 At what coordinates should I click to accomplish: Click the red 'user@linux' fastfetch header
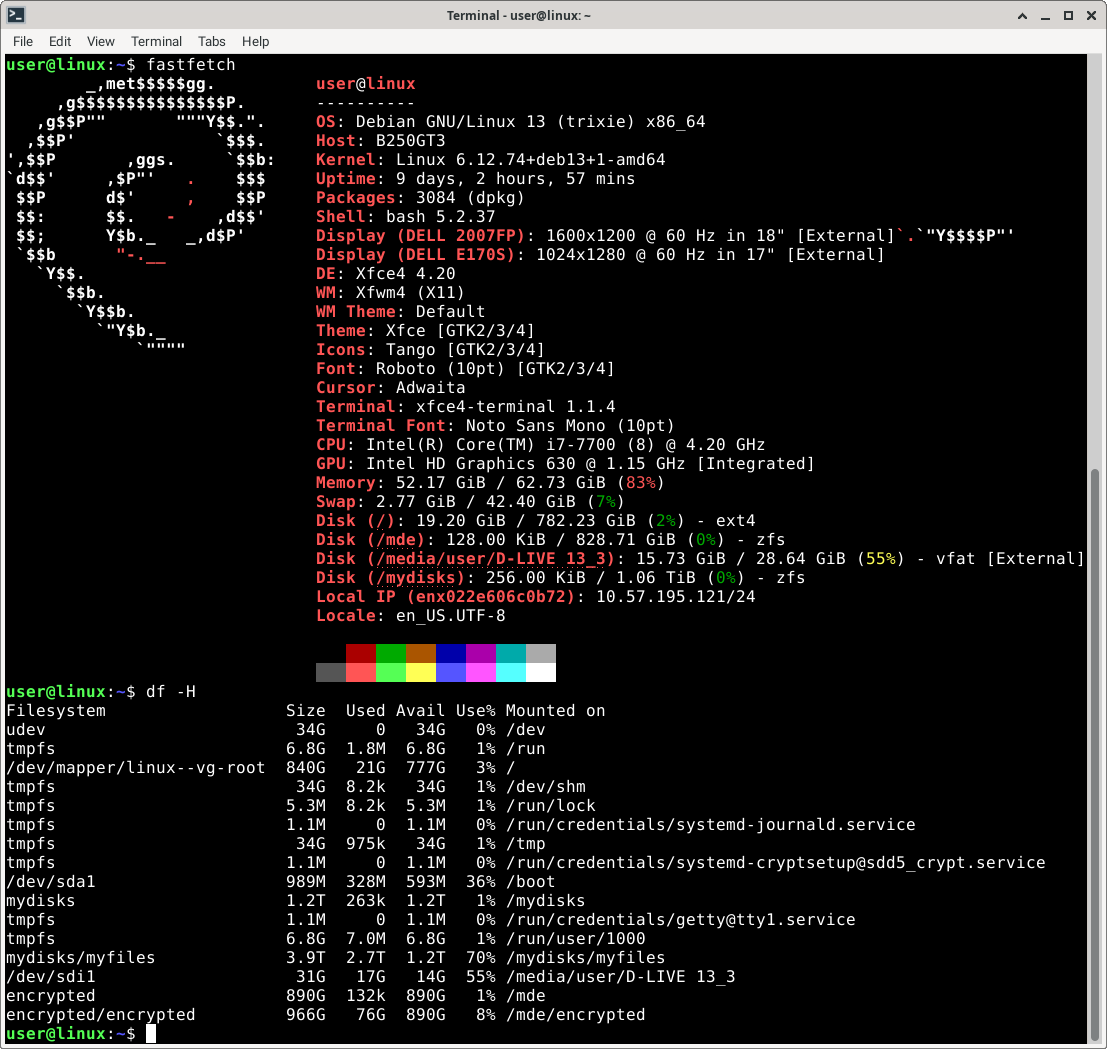[x=366, y=83]
